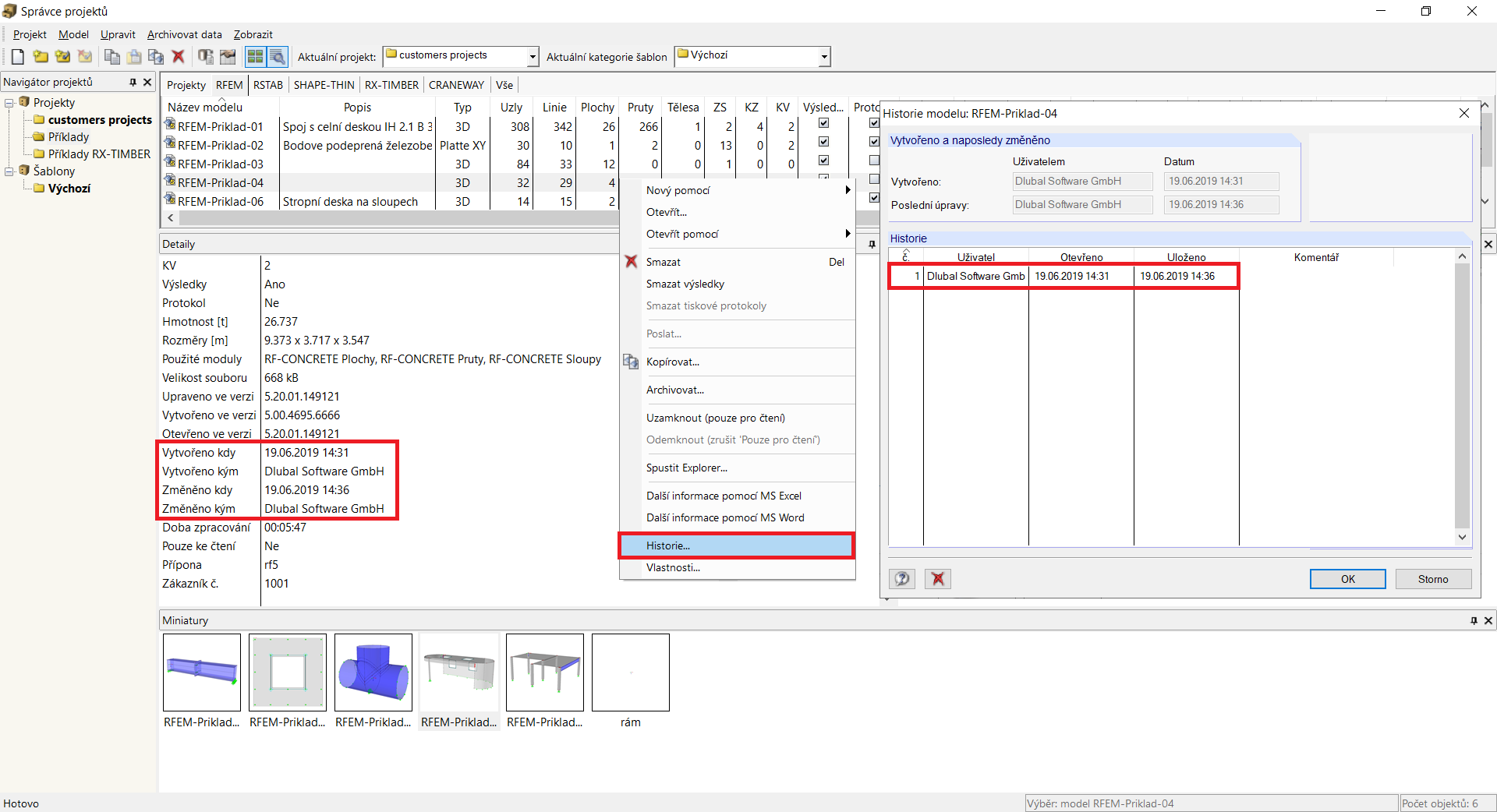Click the help icon in the Historie dialog

[x=902, y=579]
